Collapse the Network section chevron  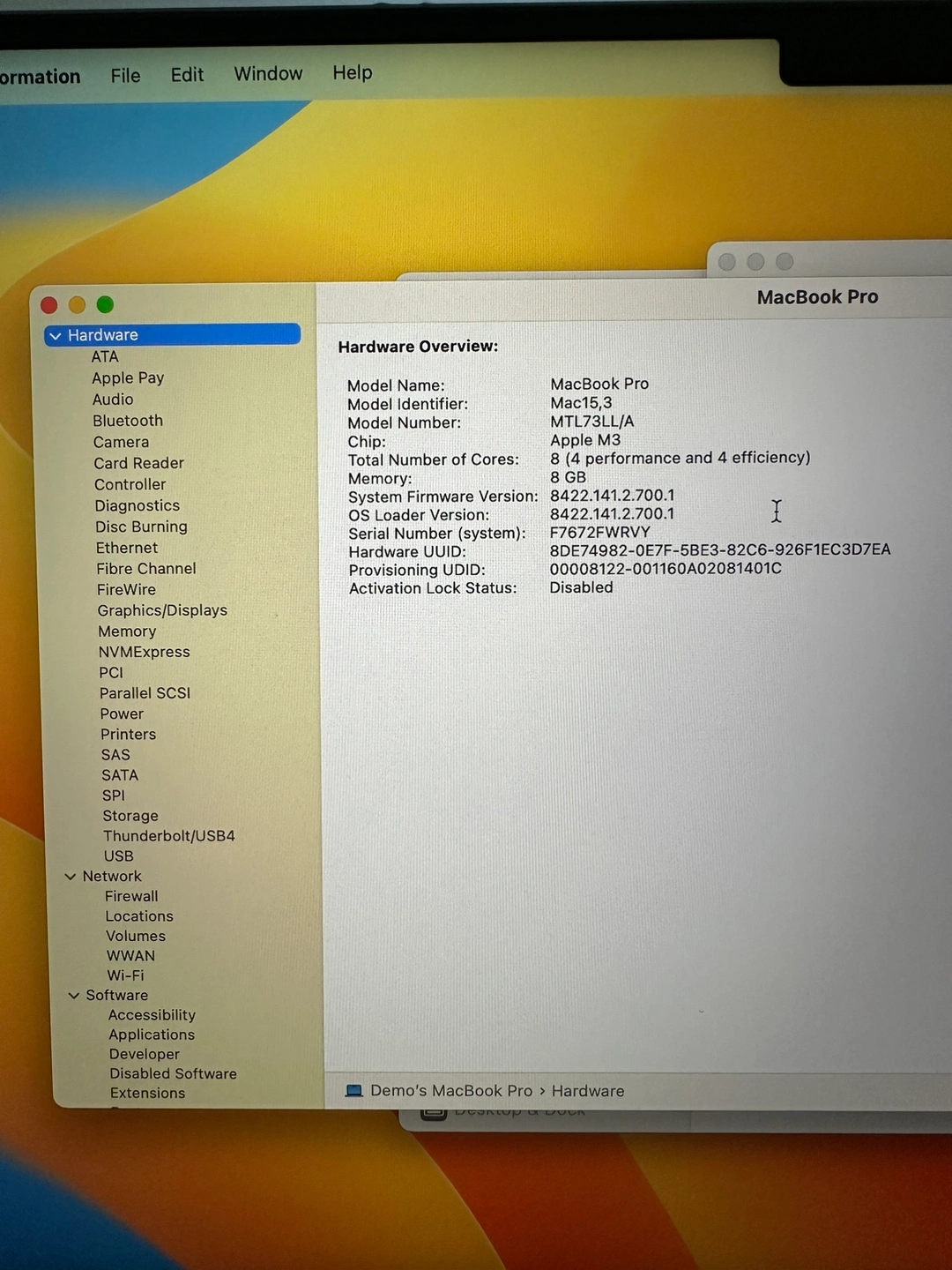[71, 877]
